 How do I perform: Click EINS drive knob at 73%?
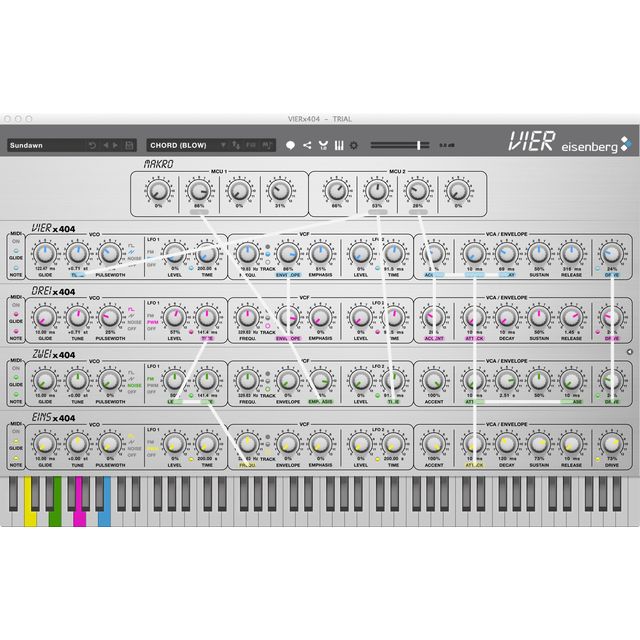pos(611,444)
